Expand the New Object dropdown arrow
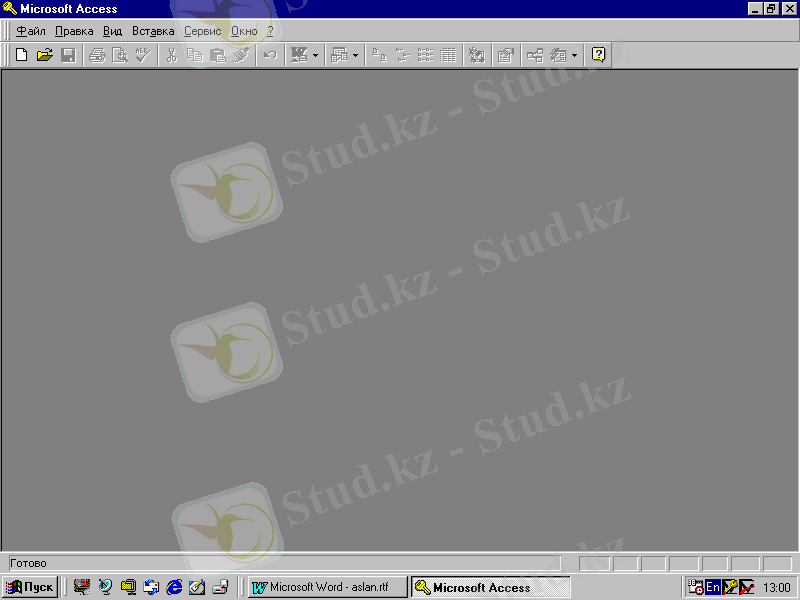 [x=574, y=55]
